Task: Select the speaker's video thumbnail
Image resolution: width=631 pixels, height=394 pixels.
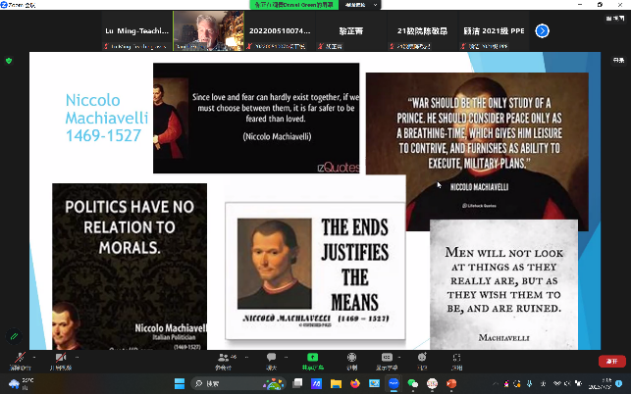Action: (x=208, y=31)
